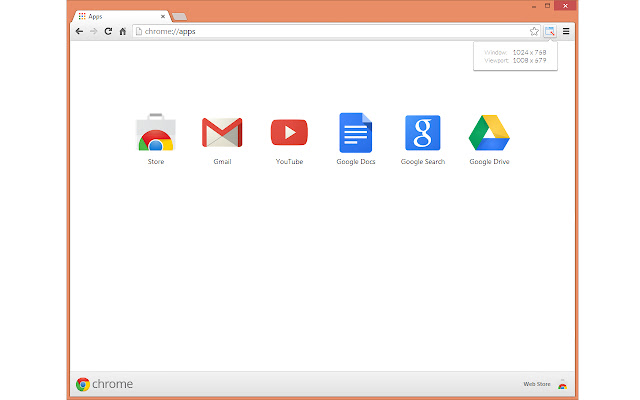This screenshot has width=640, height=400.
Task: Go back with the back arrow
Action: 79,31
